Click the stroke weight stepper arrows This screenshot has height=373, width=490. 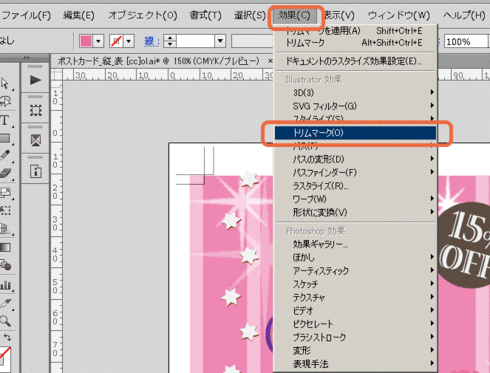click(170, 41)
